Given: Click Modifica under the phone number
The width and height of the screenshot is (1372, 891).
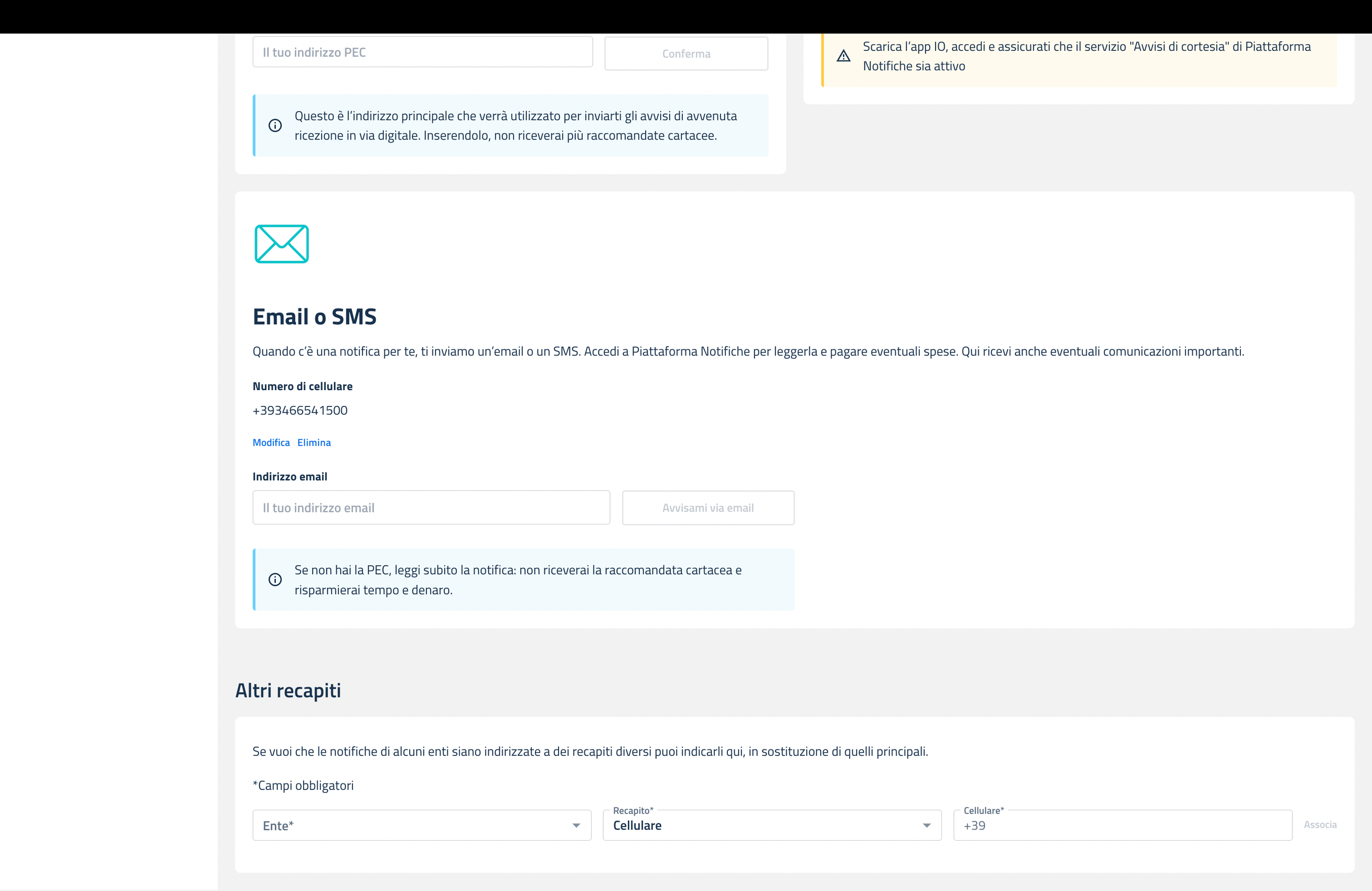Looking at the screenshot, I should (271, 443).
